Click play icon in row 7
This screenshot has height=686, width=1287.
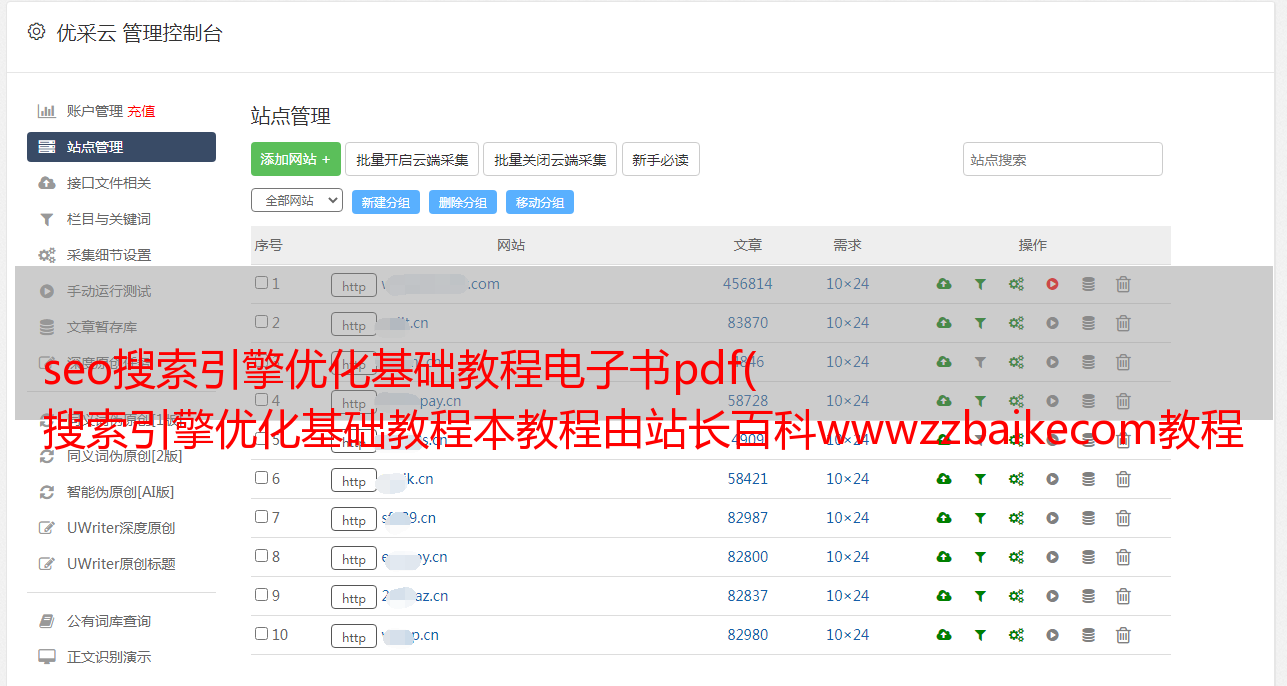click(1052, 518)
